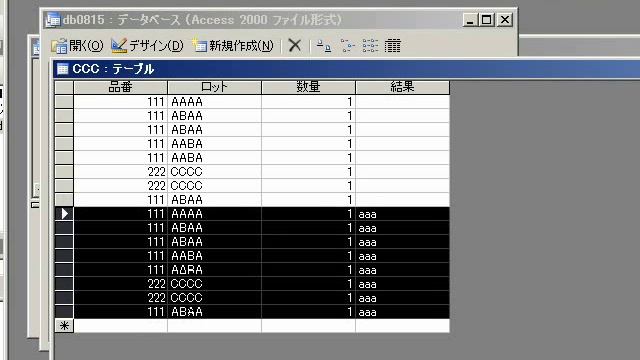640x360 pixels.
Task: Click the new-record row 品番 cell
Action: tap(120, 326)
